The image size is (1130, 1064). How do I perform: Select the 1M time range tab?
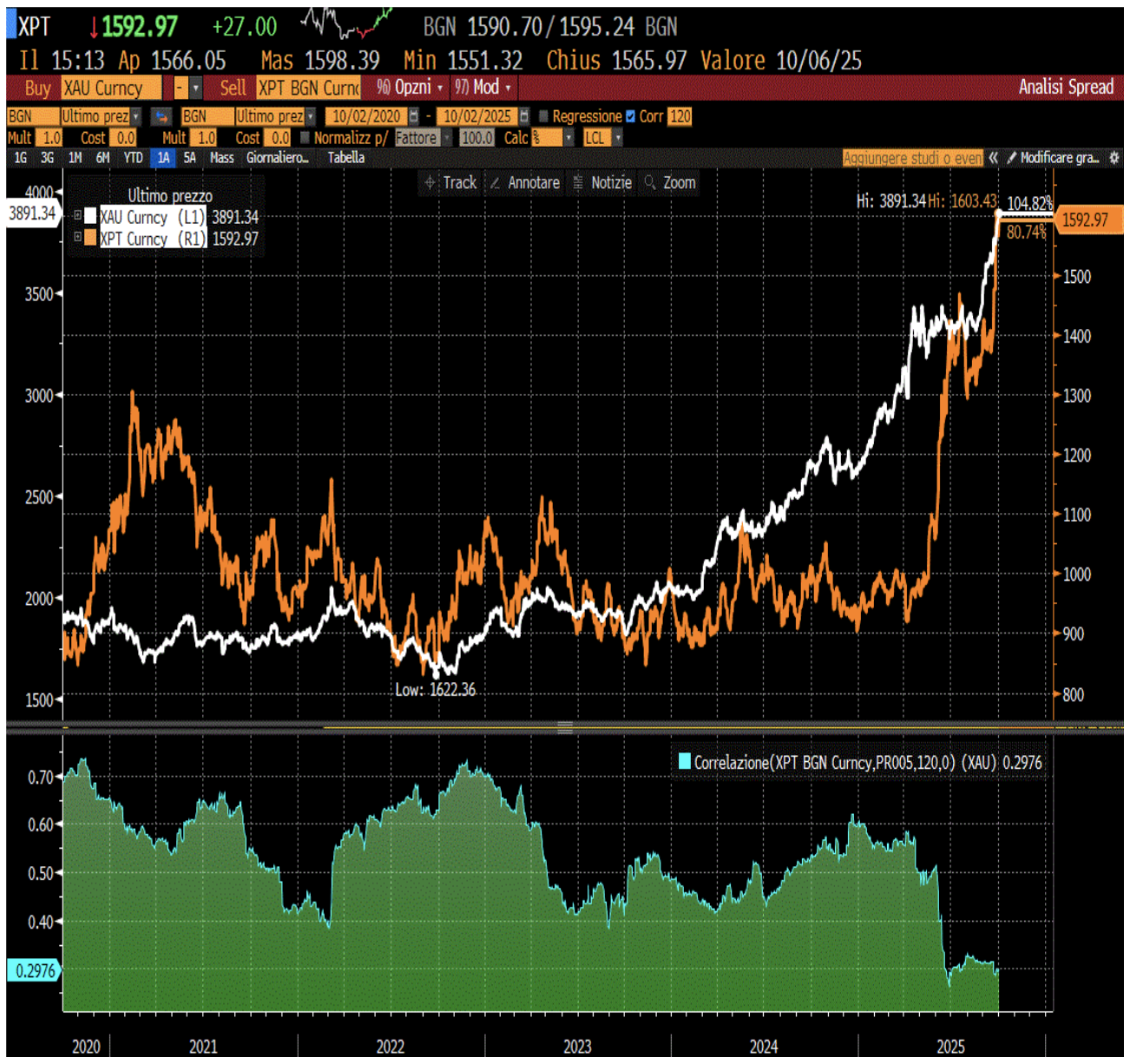[x=76, y=158]
